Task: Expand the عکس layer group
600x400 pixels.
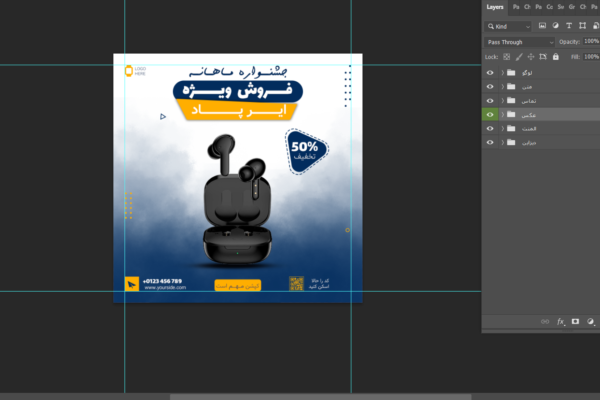Action: click(502, 114)
